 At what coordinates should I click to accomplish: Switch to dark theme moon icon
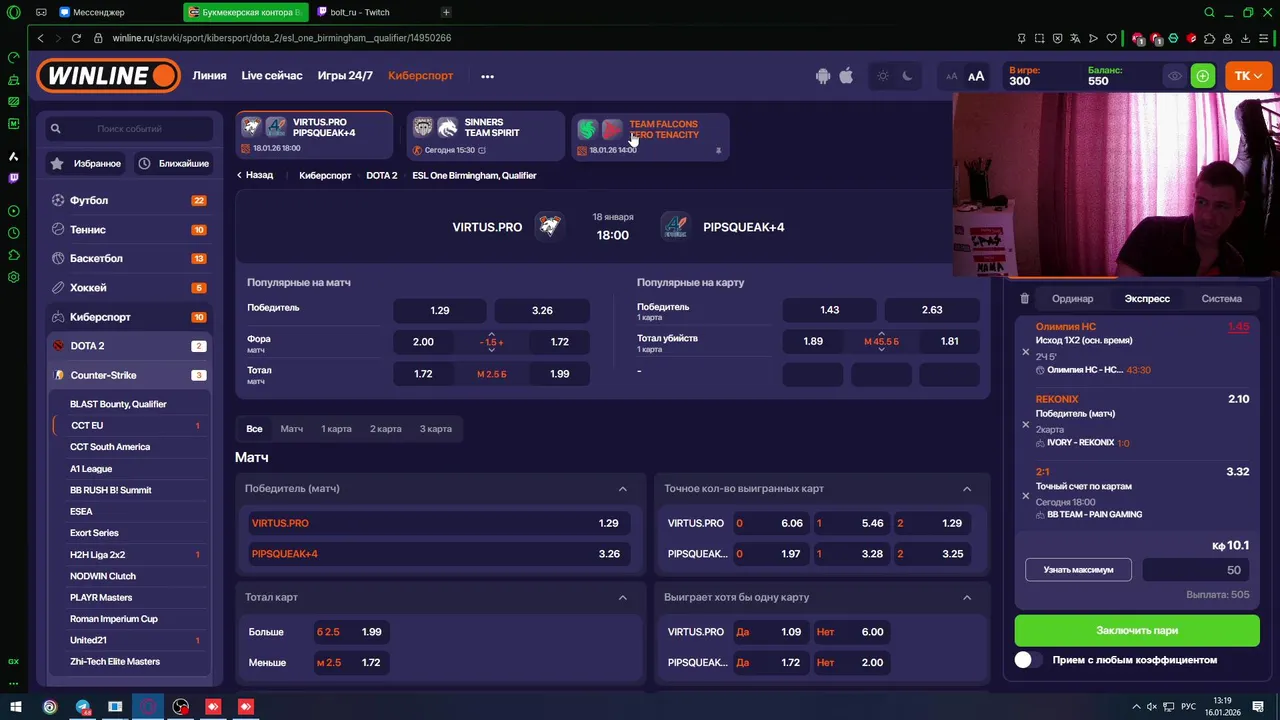907,76
